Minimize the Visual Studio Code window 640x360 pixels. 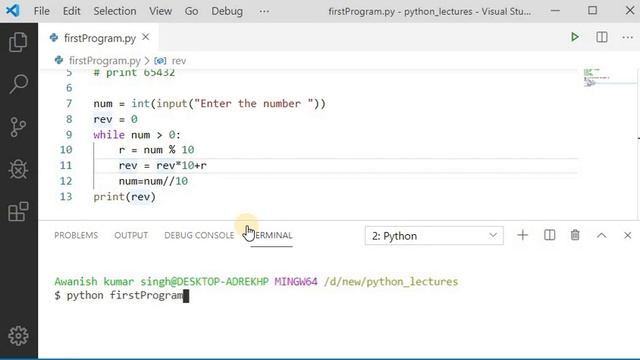point(555,11)
